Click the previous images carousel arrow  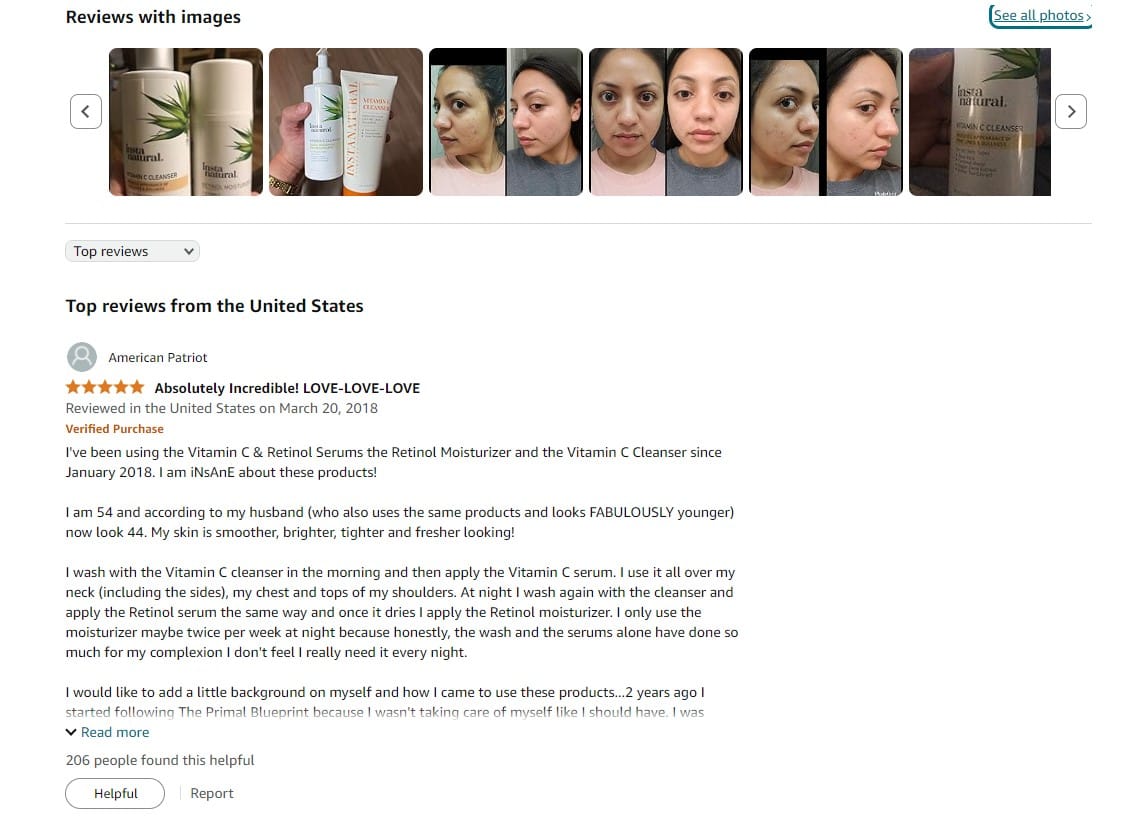pyautogui.click(x=86, y=111)
